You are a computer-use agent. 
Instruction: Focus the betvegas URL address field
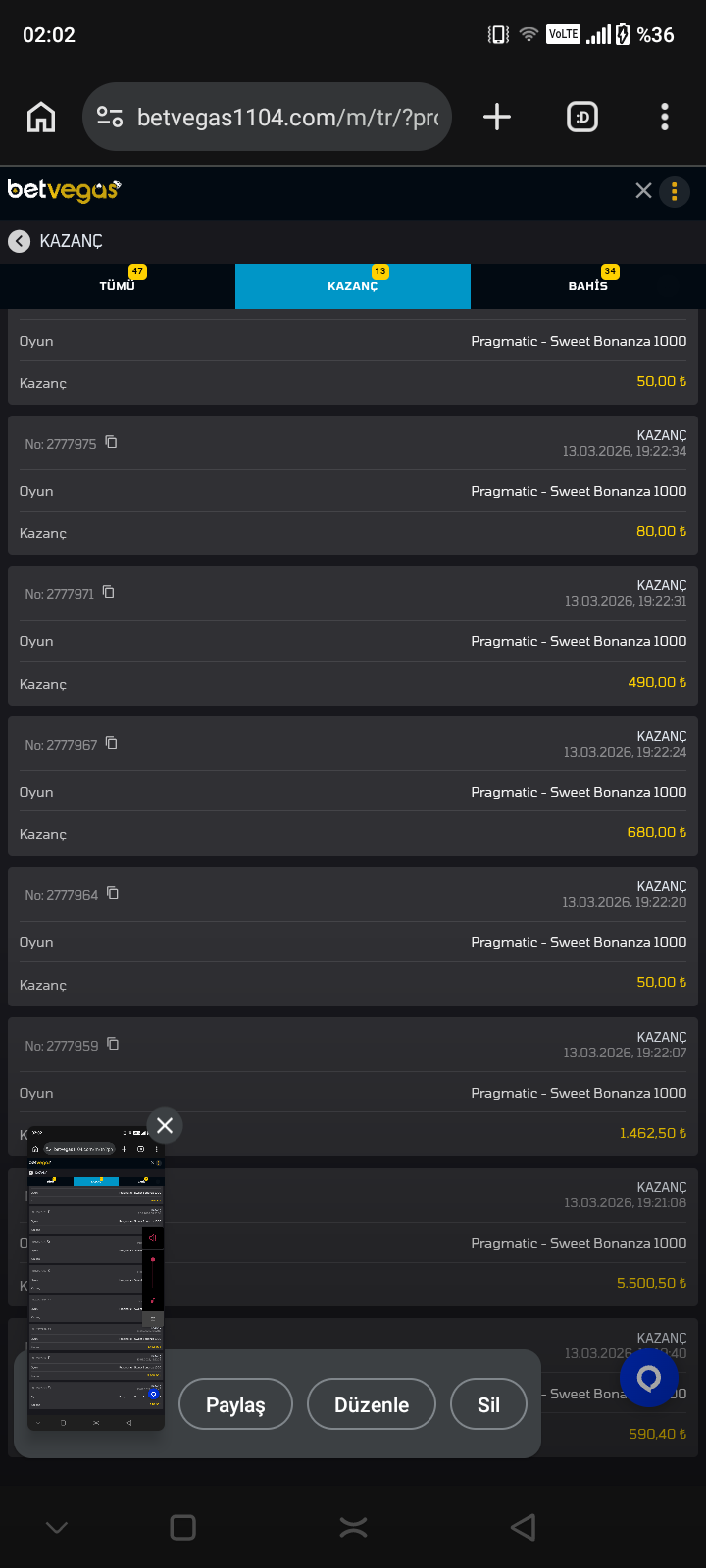(x=286, y=118)
